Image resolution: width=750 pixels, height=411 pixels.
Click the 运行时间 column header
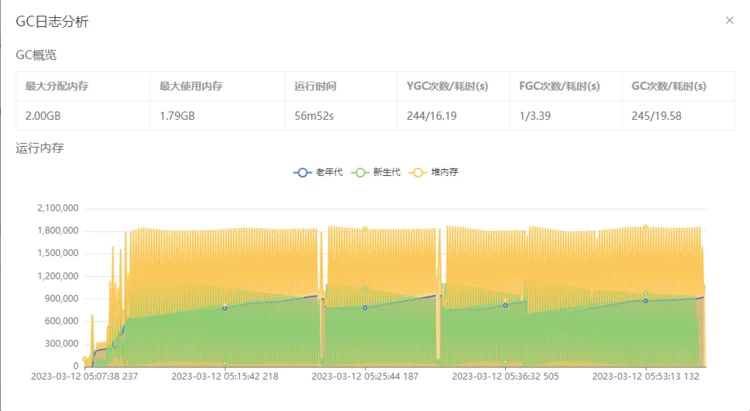click(x=315, y=86)
